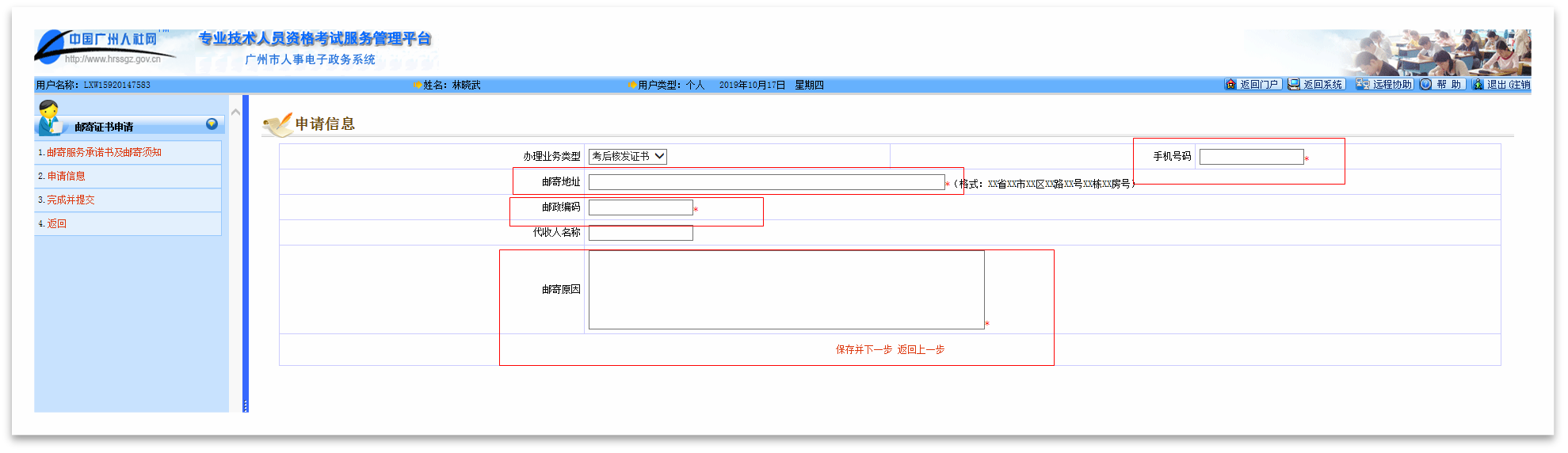Image resolution: width=1568 pixels, height=453 pixels.
Task: Click the clerk avatar icon in sidebar
Action: [x=49, y=117]
